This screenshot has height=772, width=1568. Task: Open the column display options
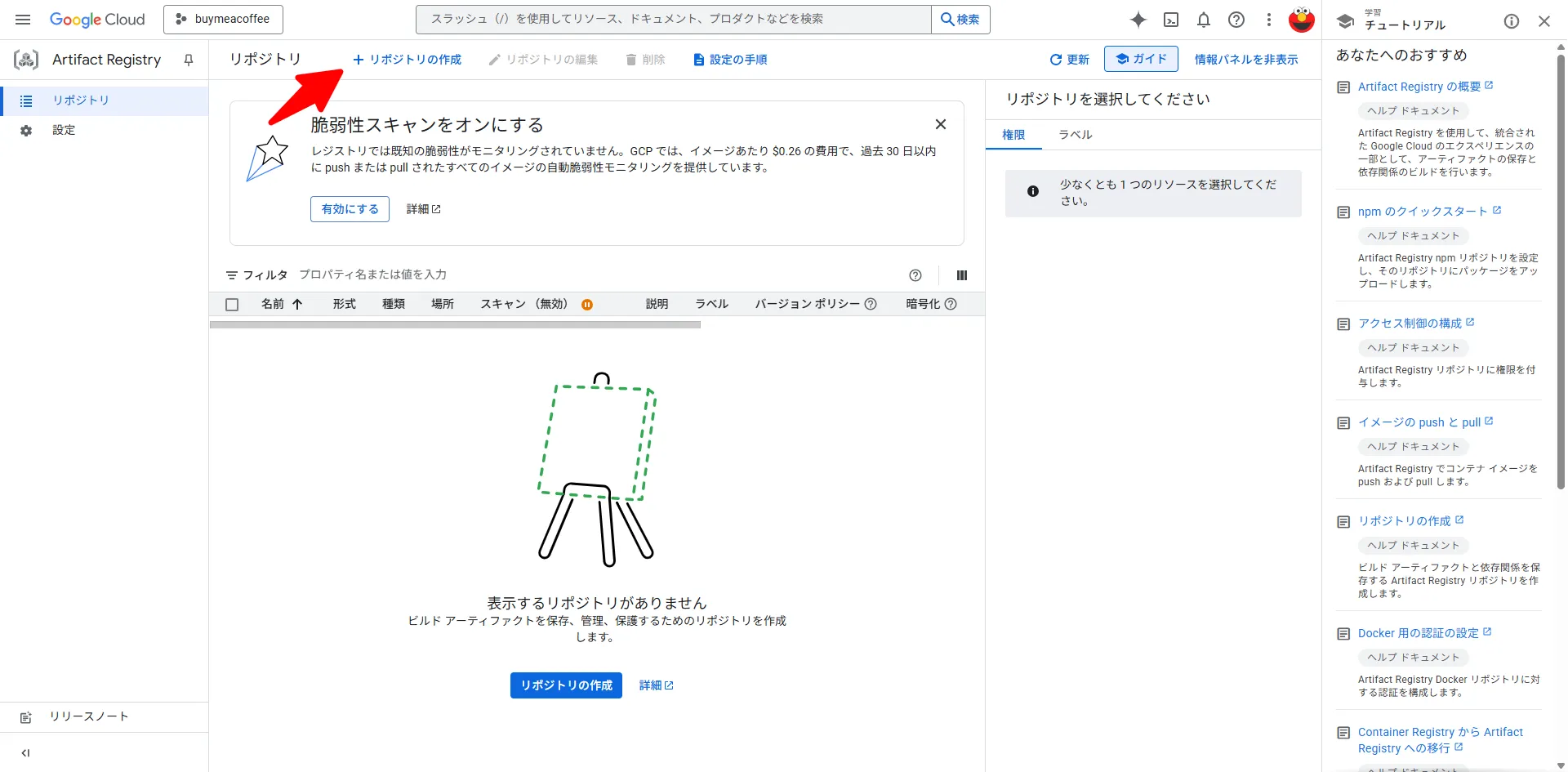[x=961, y=275]
